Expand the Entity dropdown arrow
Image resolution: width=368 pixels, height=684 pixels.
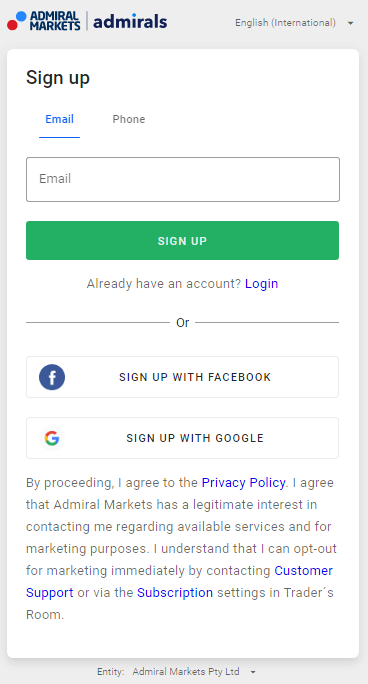coord(253,672)
